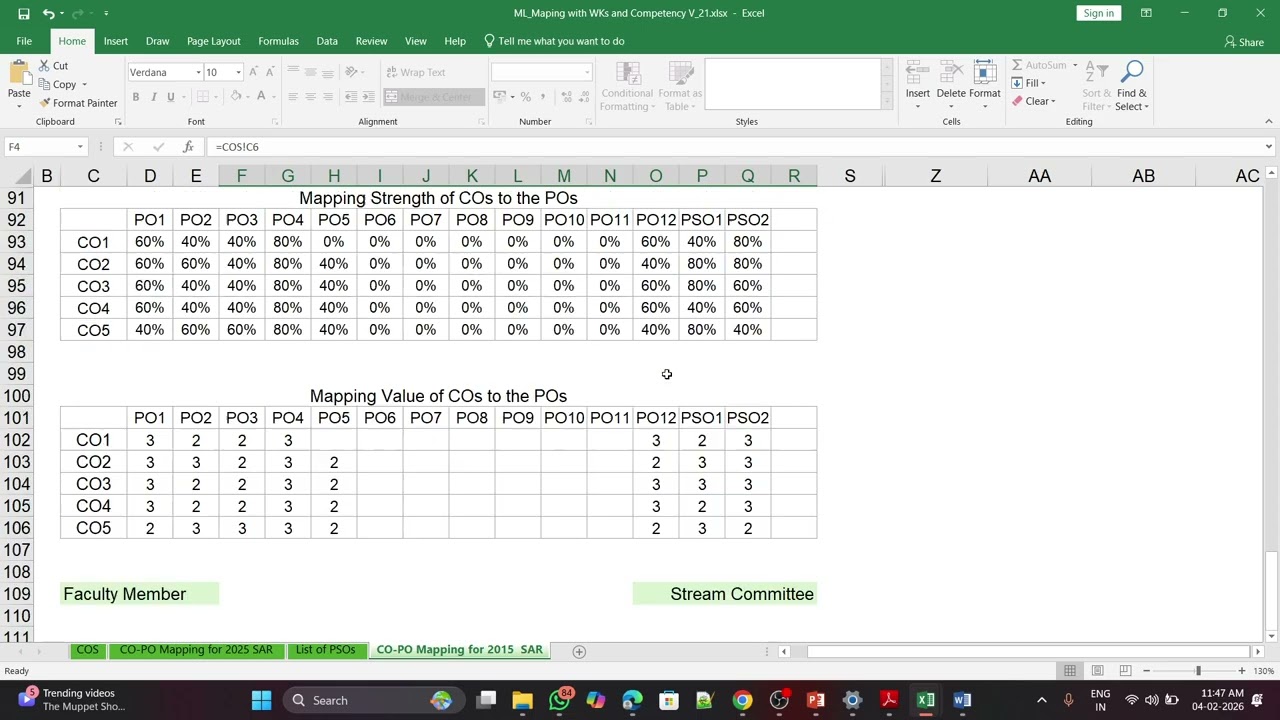Screen dimensions: 1280x720
Task: Click the Delete cells icon
Action: pyautogui.click(x=951, y=73)
